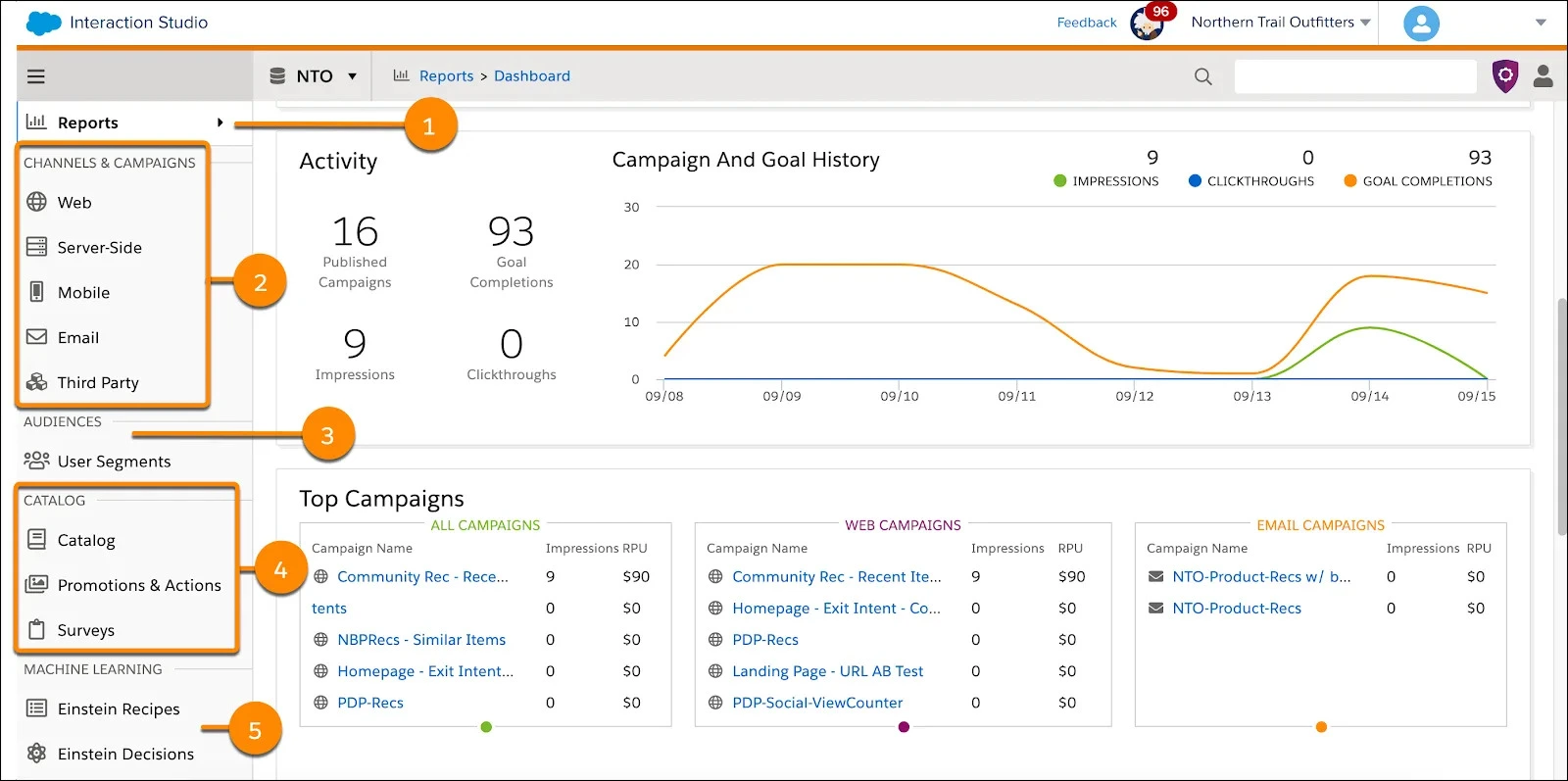Click the green dot under All Campaigns

click(486, 727)
